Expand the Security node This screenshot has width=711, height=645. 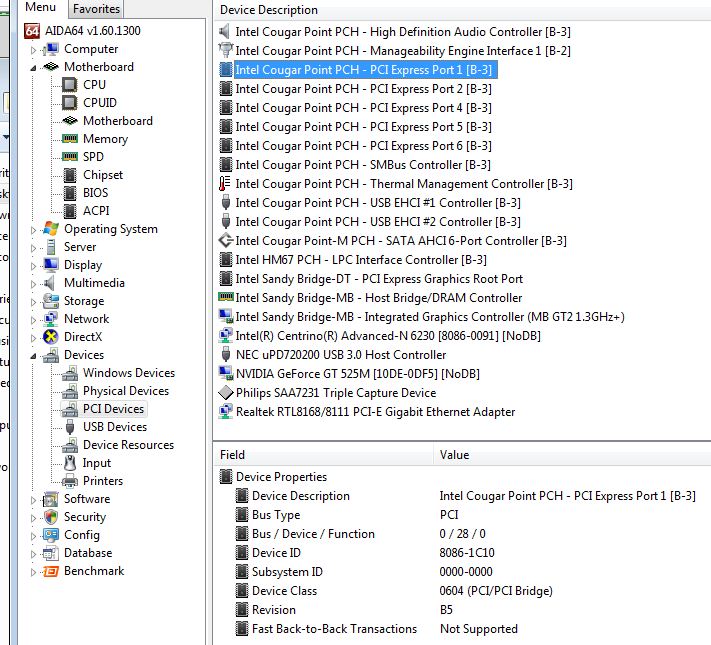click(x=33, y=518)
